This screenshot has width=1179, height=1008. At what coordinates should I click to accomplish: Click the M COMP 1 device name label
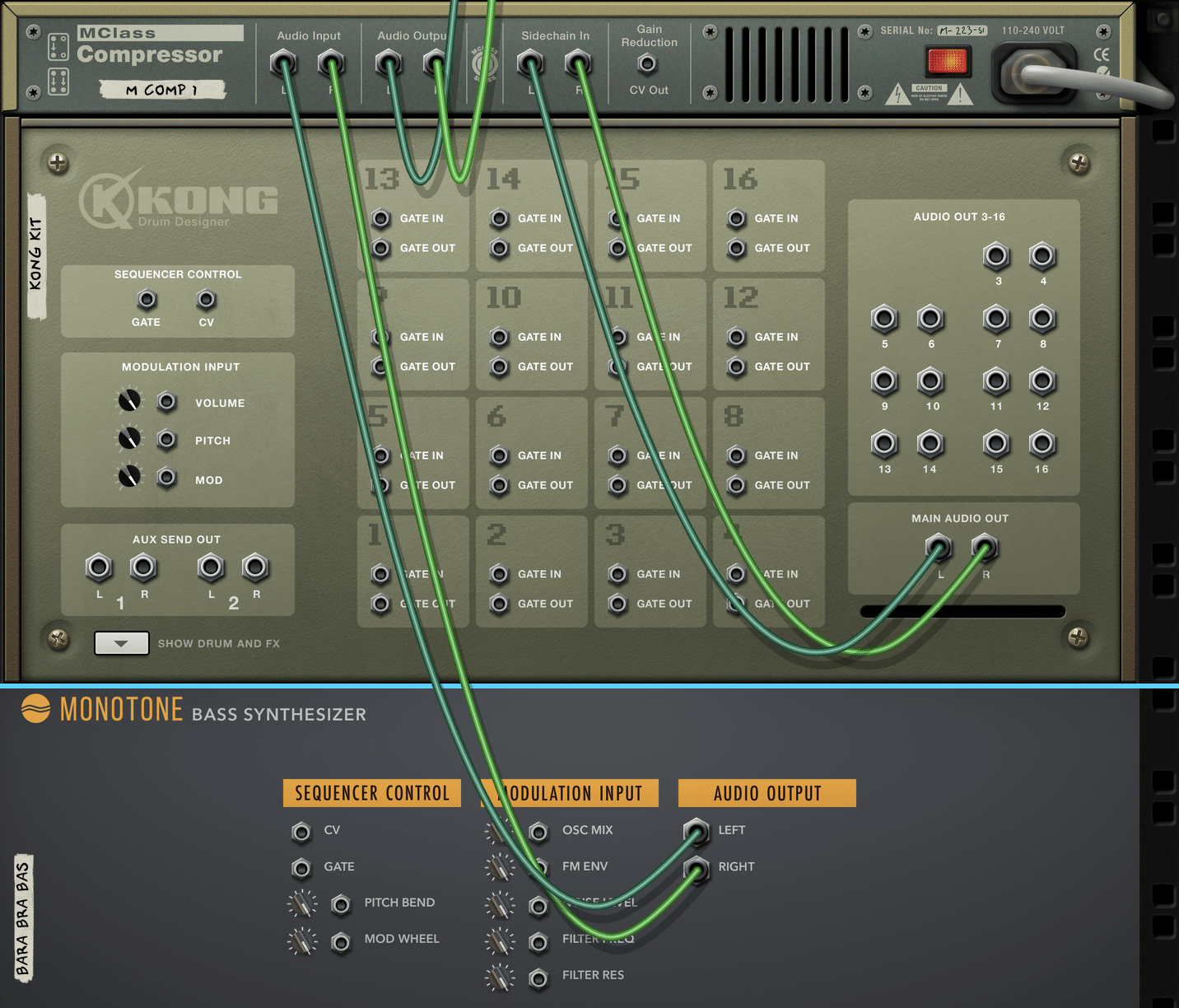tap(162, 89)
